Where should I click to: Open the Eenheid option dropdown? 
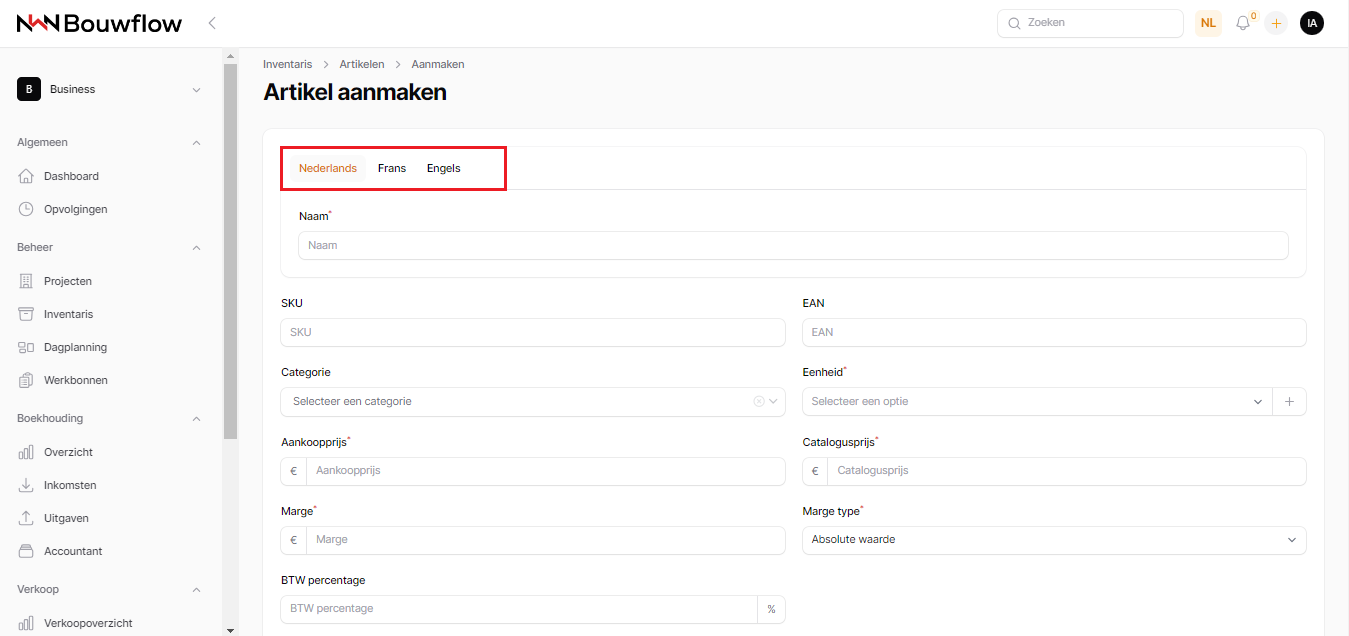click(1036, 401)
